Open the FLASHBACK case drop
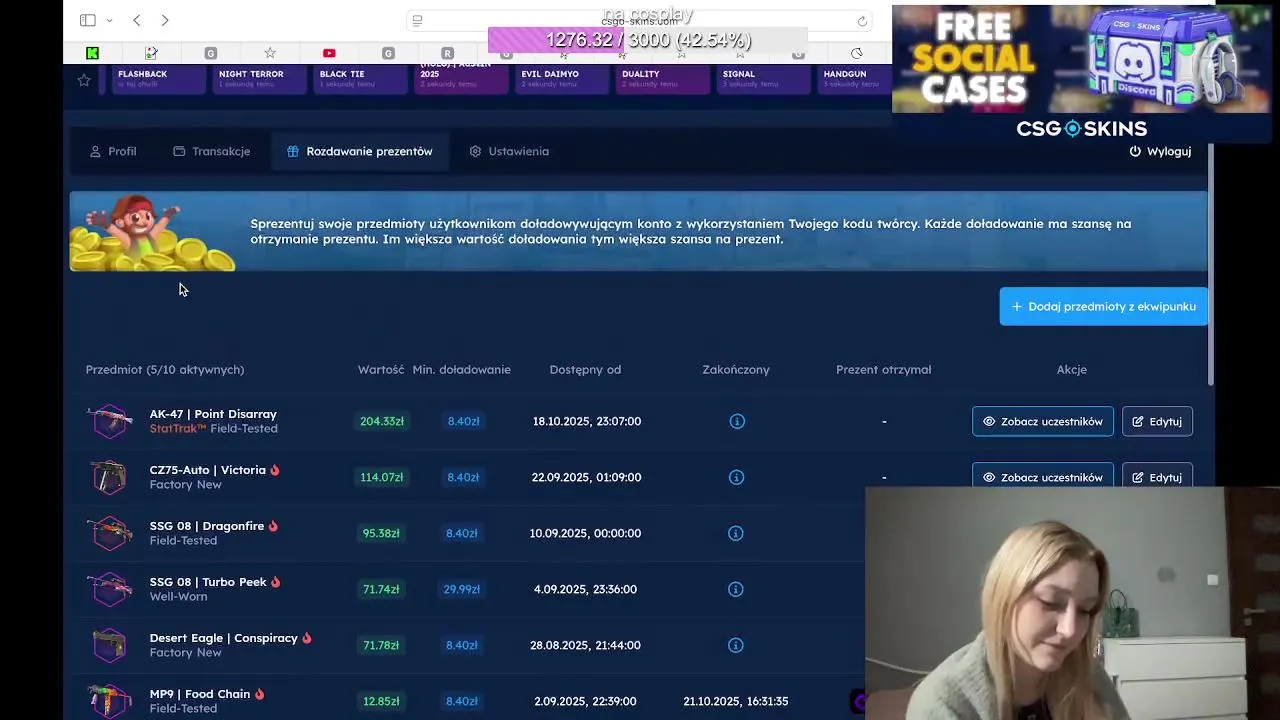 tap(156, 79)
